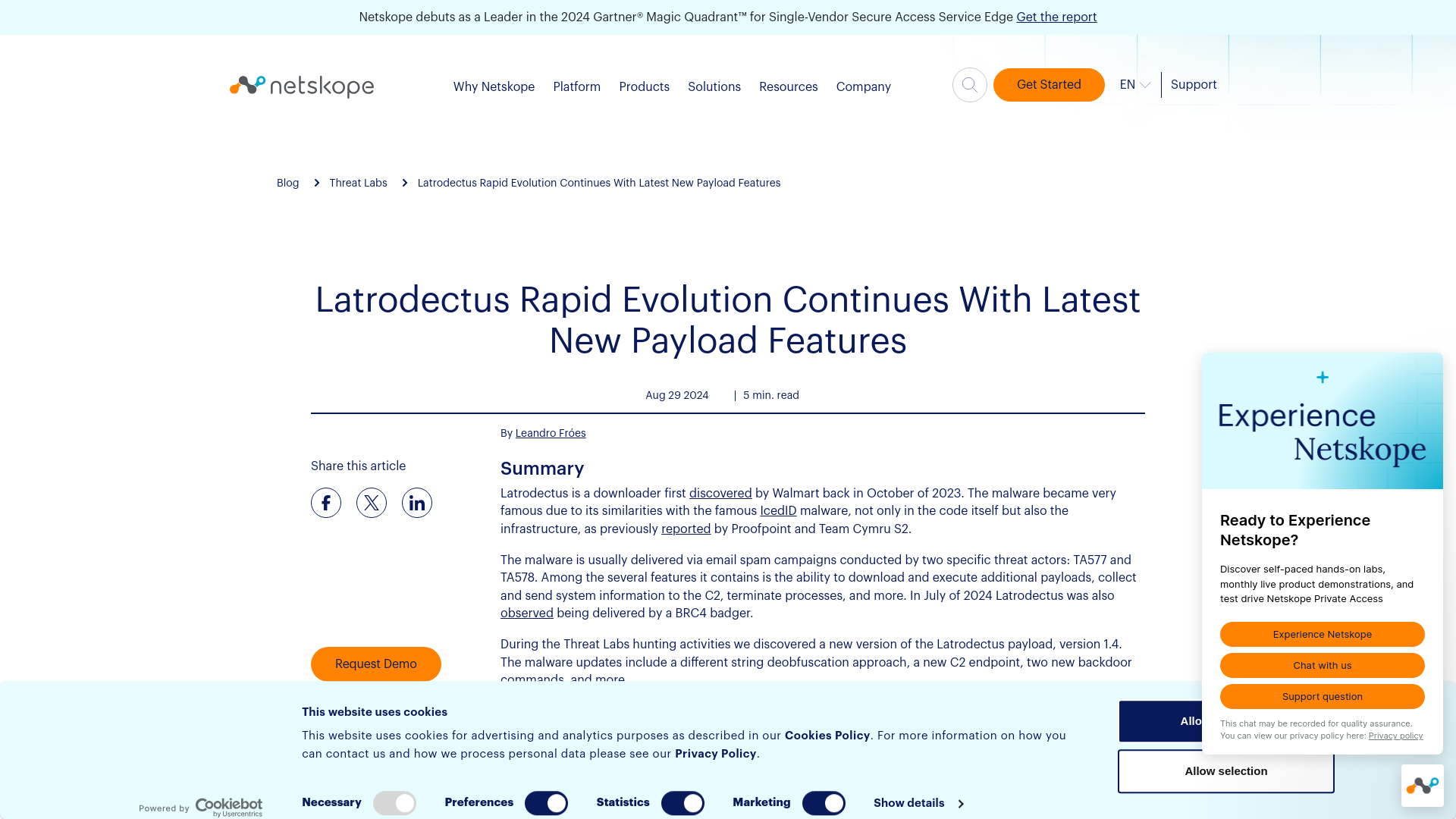Click the Cookiebot powered-by icon

click(199, 807)
